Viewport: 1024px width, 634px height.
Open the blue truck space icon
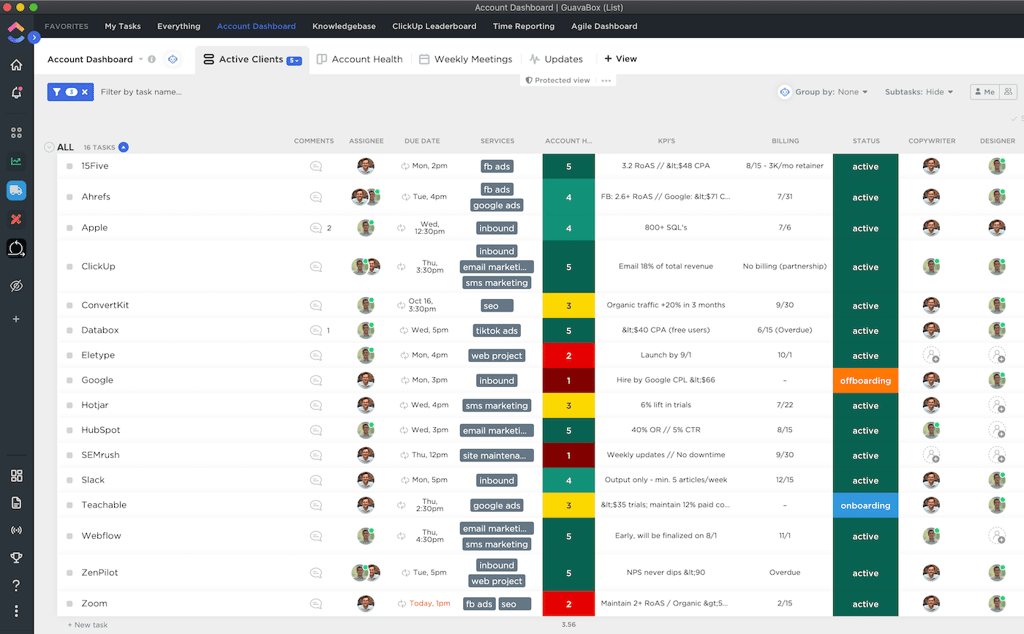click(x=16, y=190)
